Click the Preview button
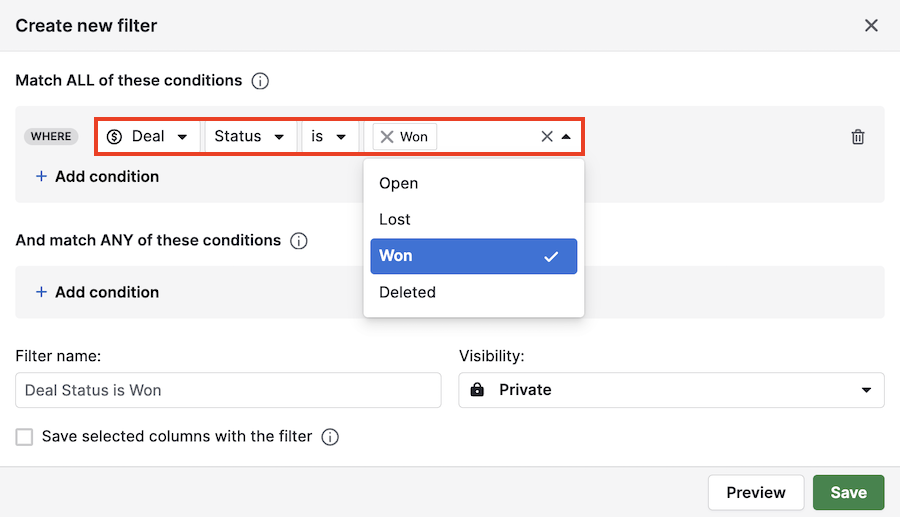Viewport: 900px width, 517px height. click(x=756, y=492)
